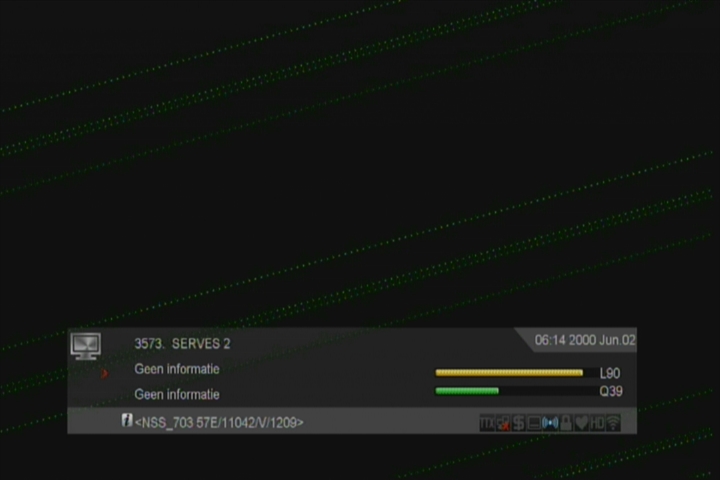Click the transponder text '<NSS_703 57E/11042/V/1209>'
720x480 pixels.
pos(219,423)
